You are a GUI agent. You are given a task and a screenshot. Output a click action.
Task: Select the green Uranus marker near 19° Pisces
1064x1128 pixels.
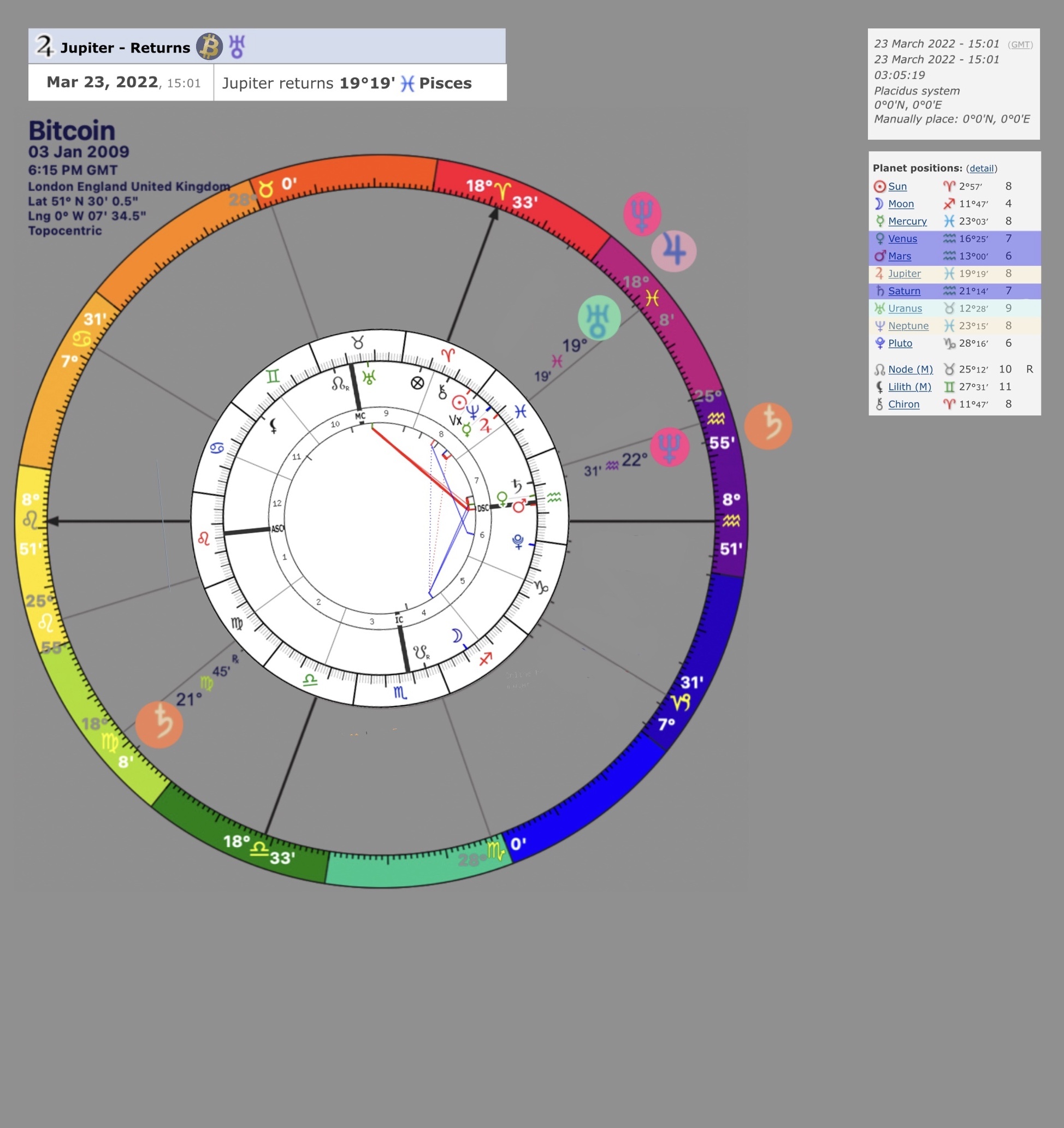[599, 318]
